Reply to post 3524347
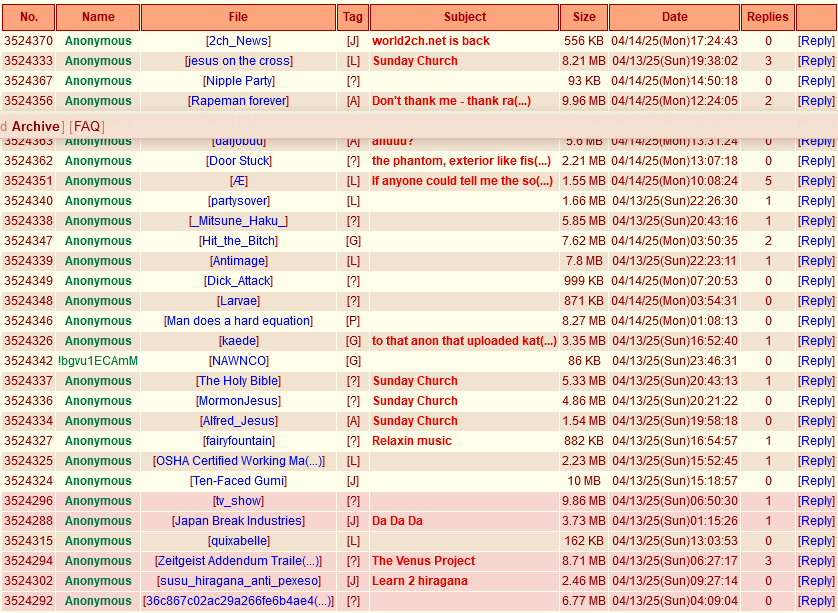The width and height of the screenshot is (838, 613). (816, 241)
